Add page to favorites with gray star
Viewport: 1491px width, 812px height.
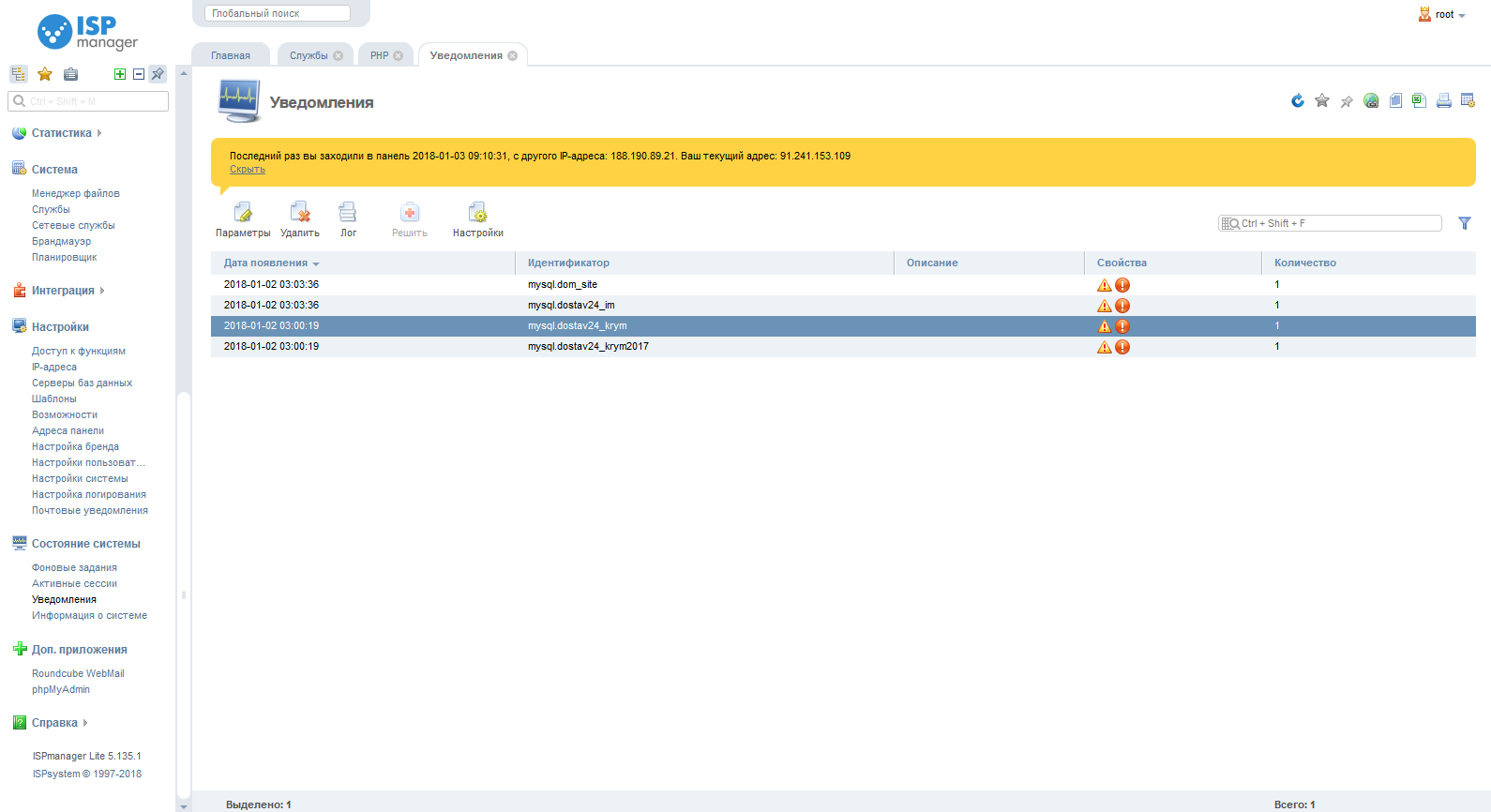(1322, 101)
